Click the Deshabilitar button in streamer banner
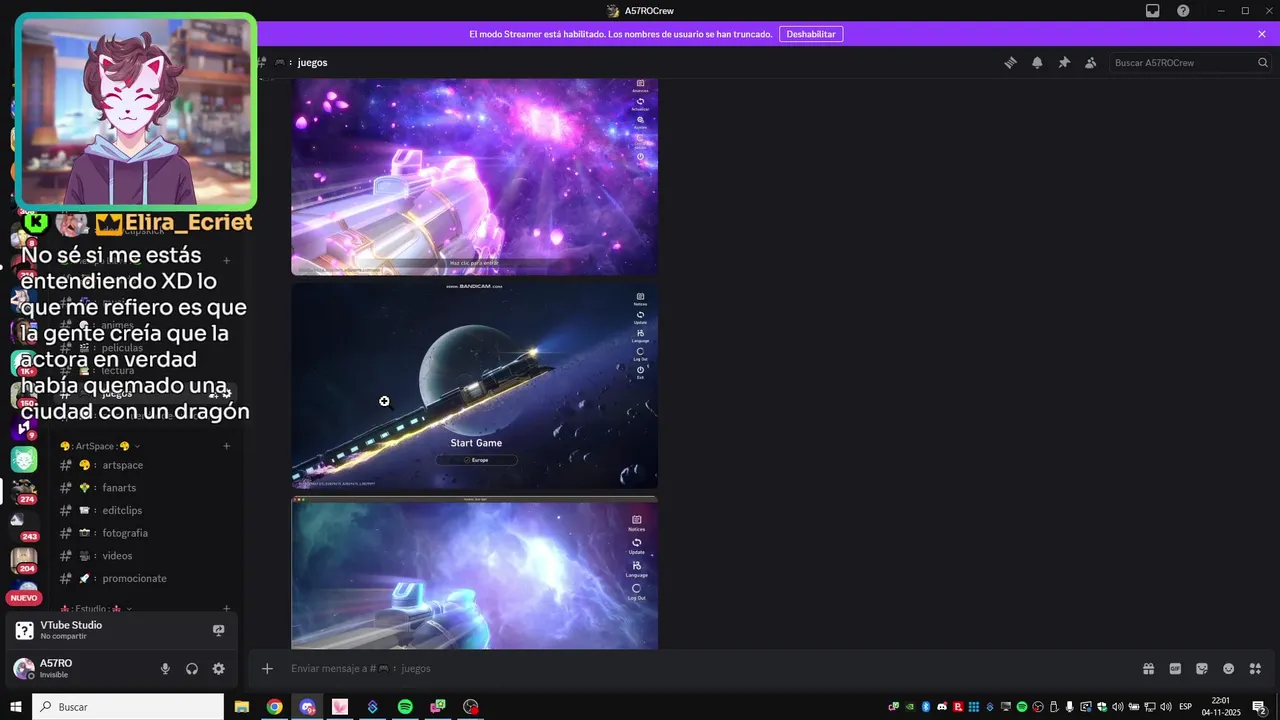Image resolution: width=1280 pixels, height=720 pixels. pyautogui.click(x=811, y=34)
